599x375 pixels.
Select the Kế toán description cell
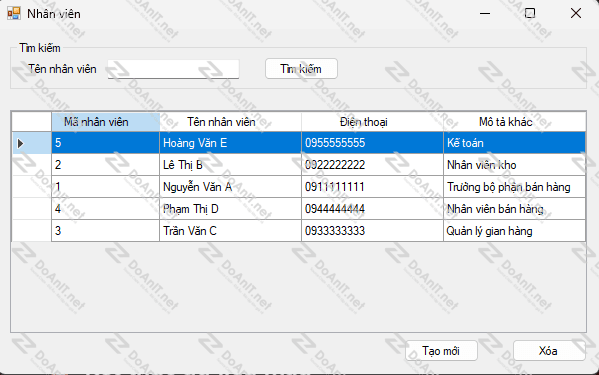tap(514, 143)
